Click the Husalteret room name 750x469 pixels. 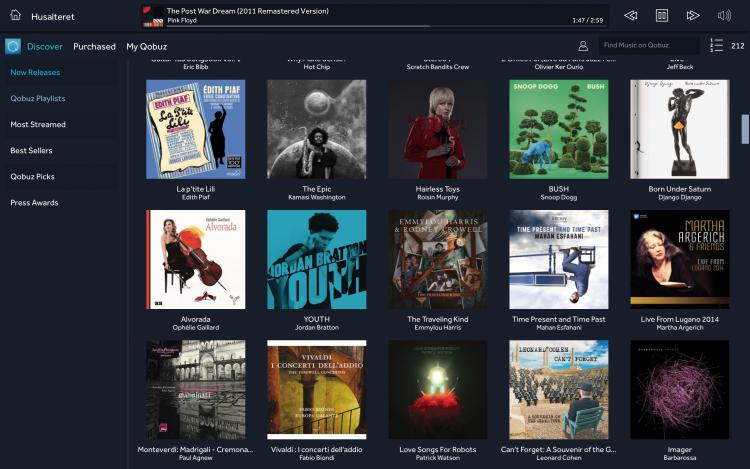(x=53, y=17)
